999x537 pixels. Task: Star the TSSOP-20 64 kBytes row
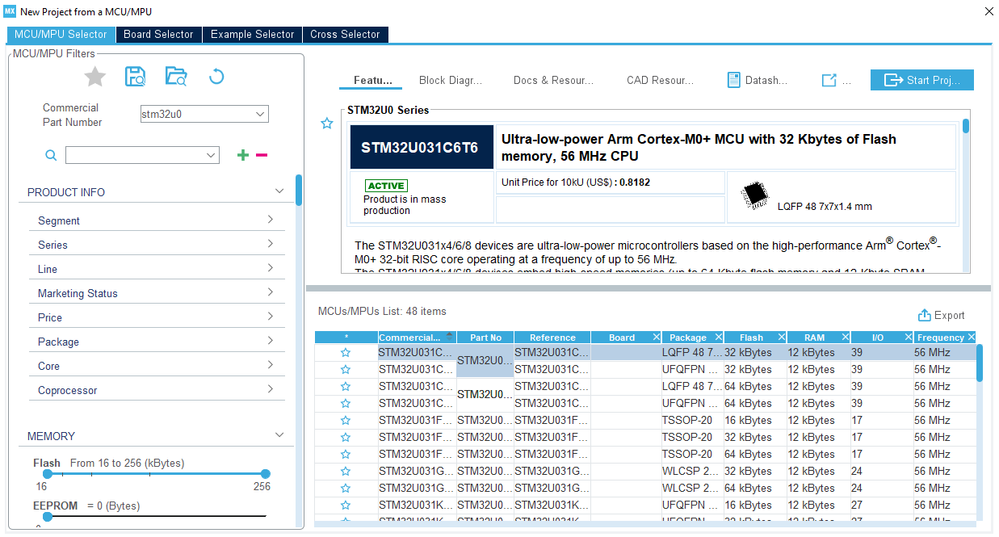pyautogui.click(x=345, y=454)
